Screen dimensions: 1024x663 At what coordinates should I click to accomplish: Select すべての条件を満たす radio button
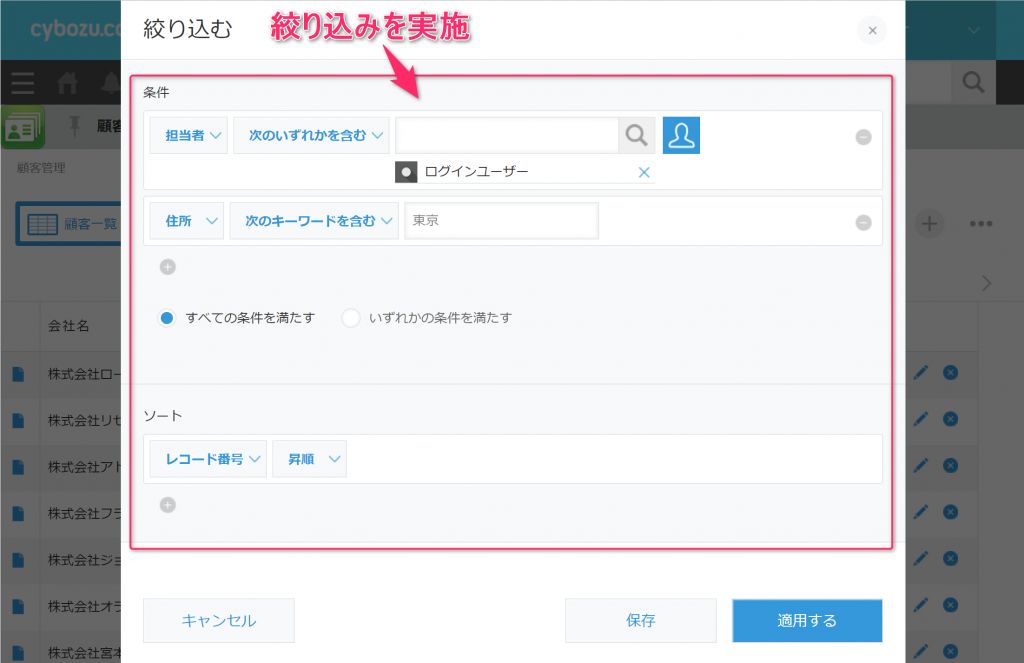click(167, 318)
